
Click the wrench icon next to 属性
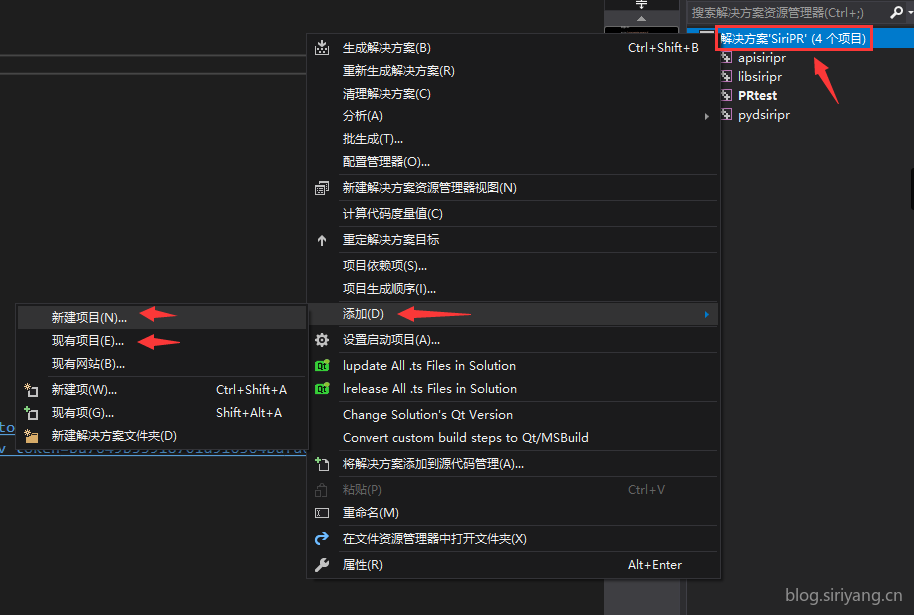[322, 565]
